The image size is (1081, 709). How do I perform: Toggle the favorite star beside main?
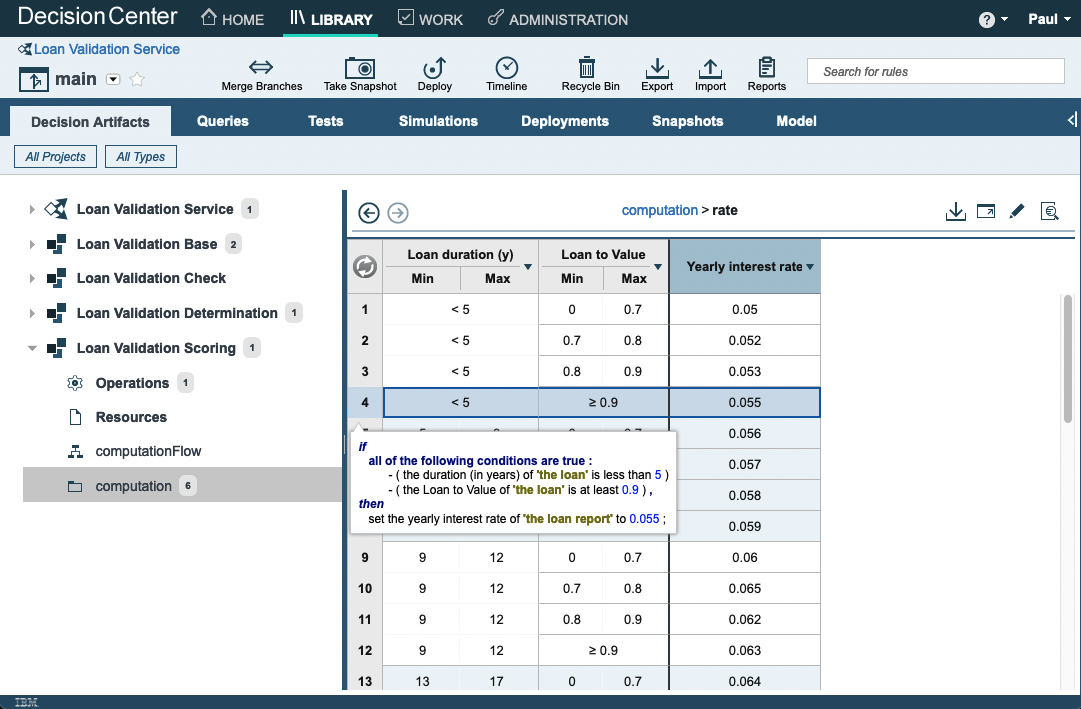coord(137,77)
